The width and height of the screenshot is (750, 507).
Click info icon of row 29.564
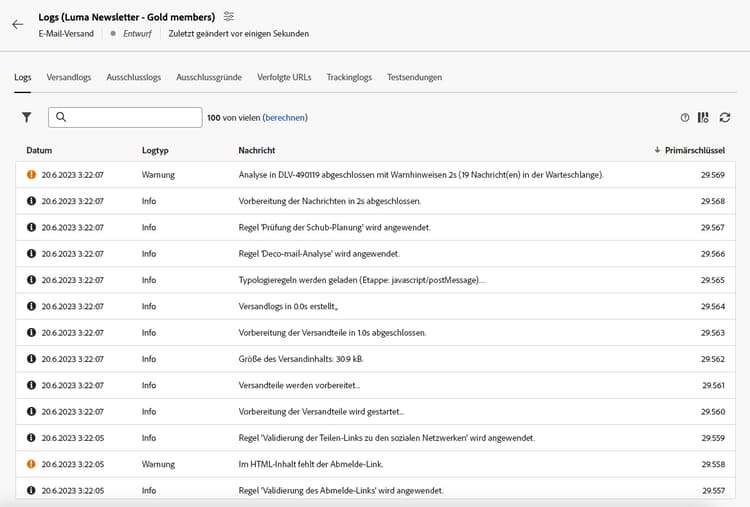[x=31, y=306]
